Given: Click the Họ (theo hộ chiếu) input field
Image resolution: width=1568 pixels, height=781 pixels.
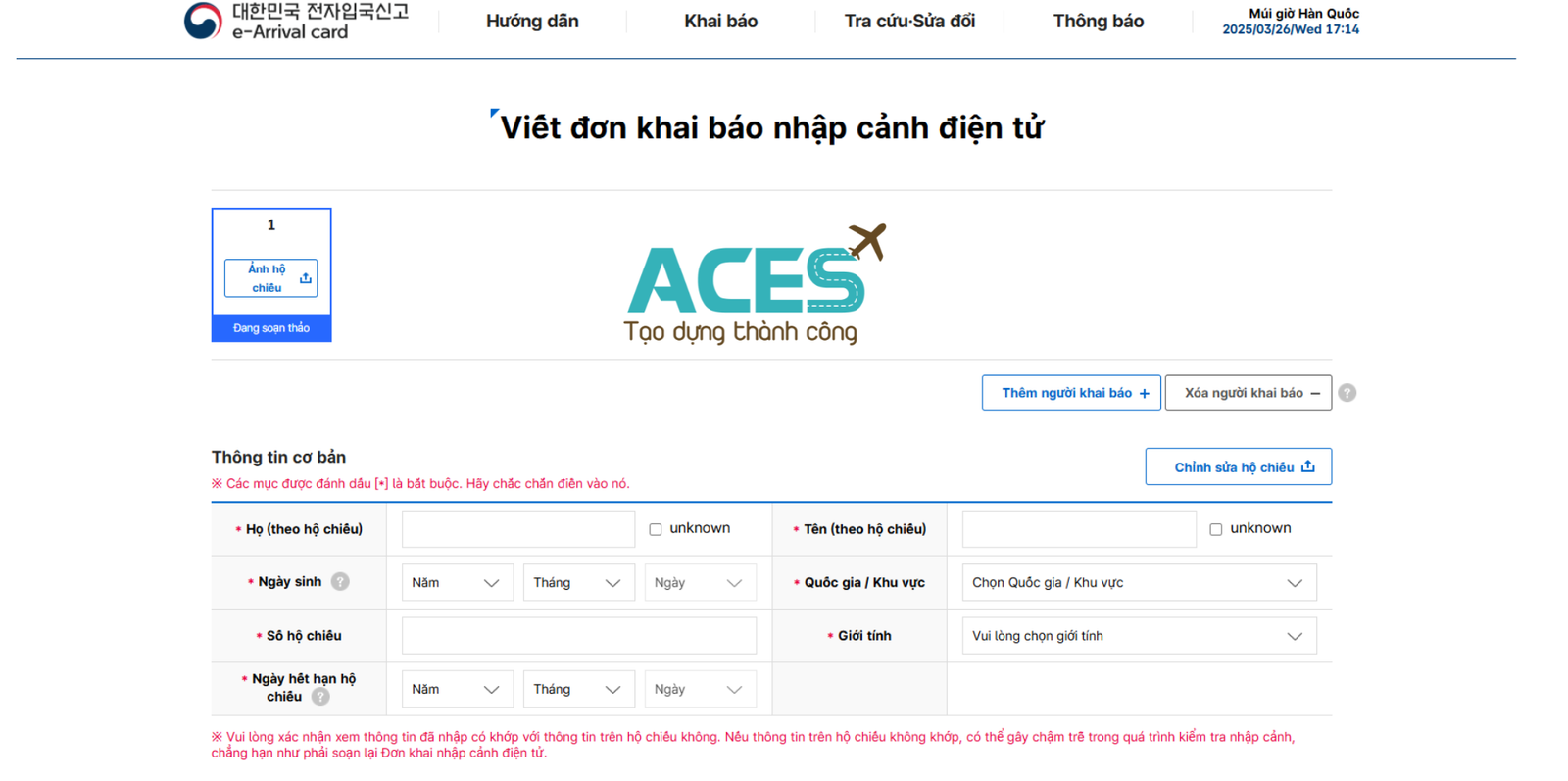Looking at the screenshot, I should [x=518, y=529].
